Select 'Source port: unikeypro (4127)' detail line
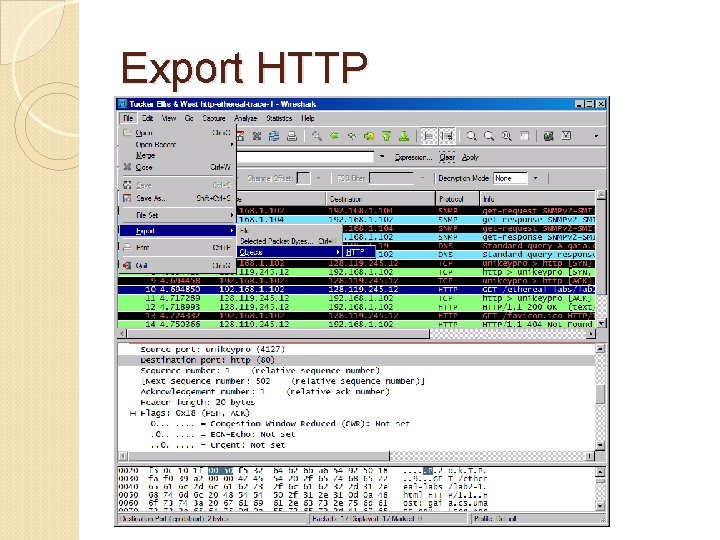720x540 pixels. (x=357, y=349)
